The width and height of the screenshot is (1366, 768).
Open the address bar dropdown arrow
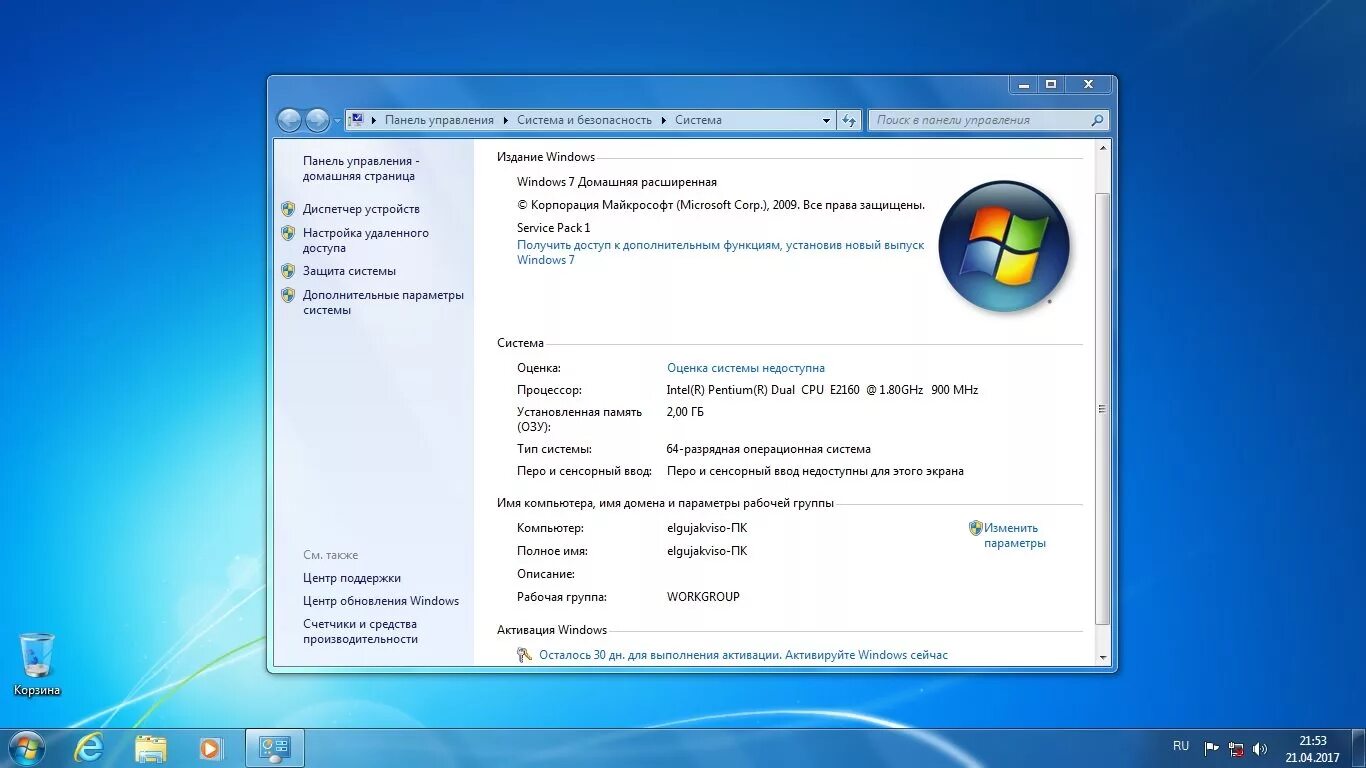(826, 120)
